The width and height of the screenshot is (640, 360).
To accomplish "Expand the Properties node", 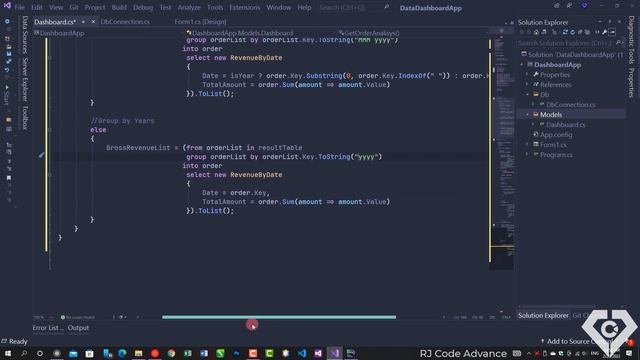I will (527, 75).
